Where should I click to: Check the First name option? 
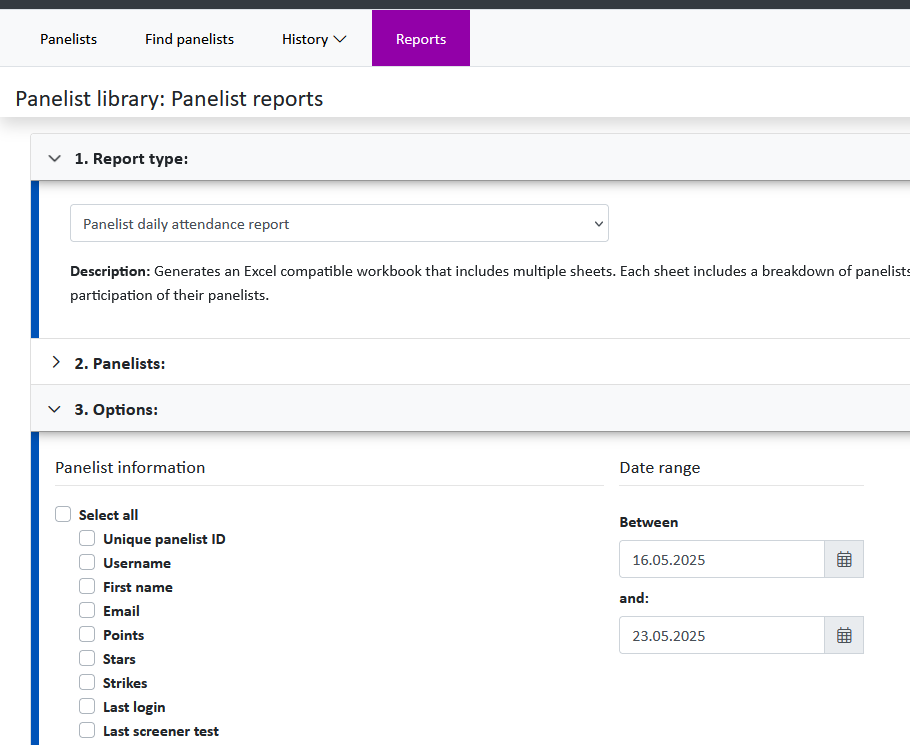pos(87,587)
